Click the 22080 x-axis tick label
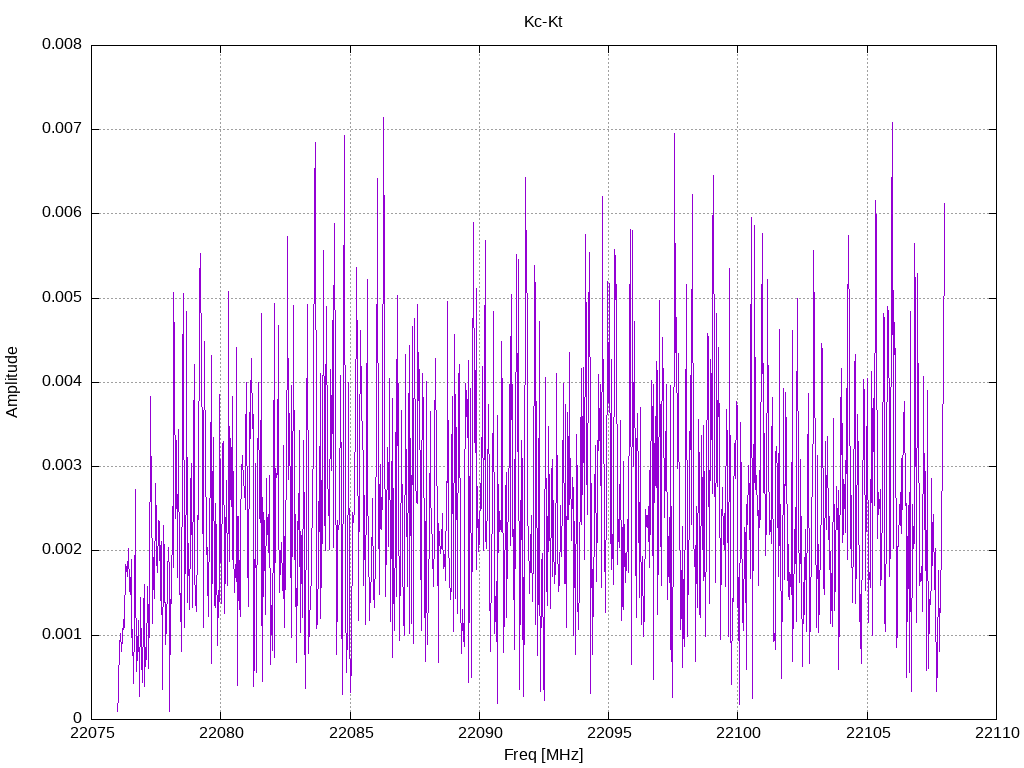 pos(221,733)
